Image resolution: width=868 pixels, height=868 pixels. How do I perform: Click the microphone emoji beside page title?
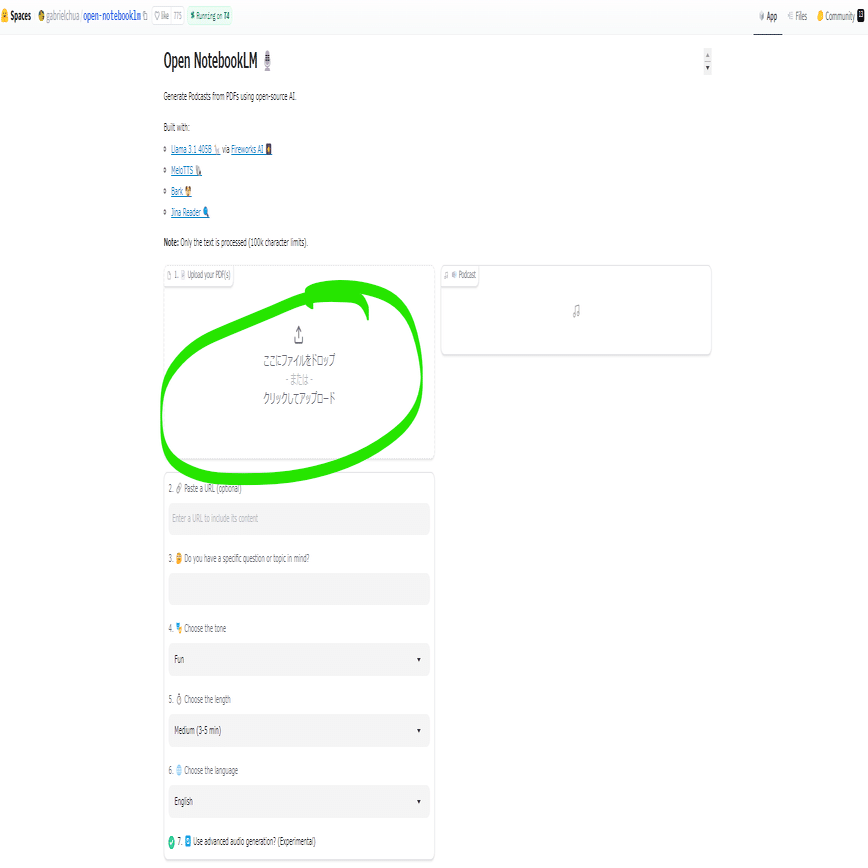[x=267, y=60]
